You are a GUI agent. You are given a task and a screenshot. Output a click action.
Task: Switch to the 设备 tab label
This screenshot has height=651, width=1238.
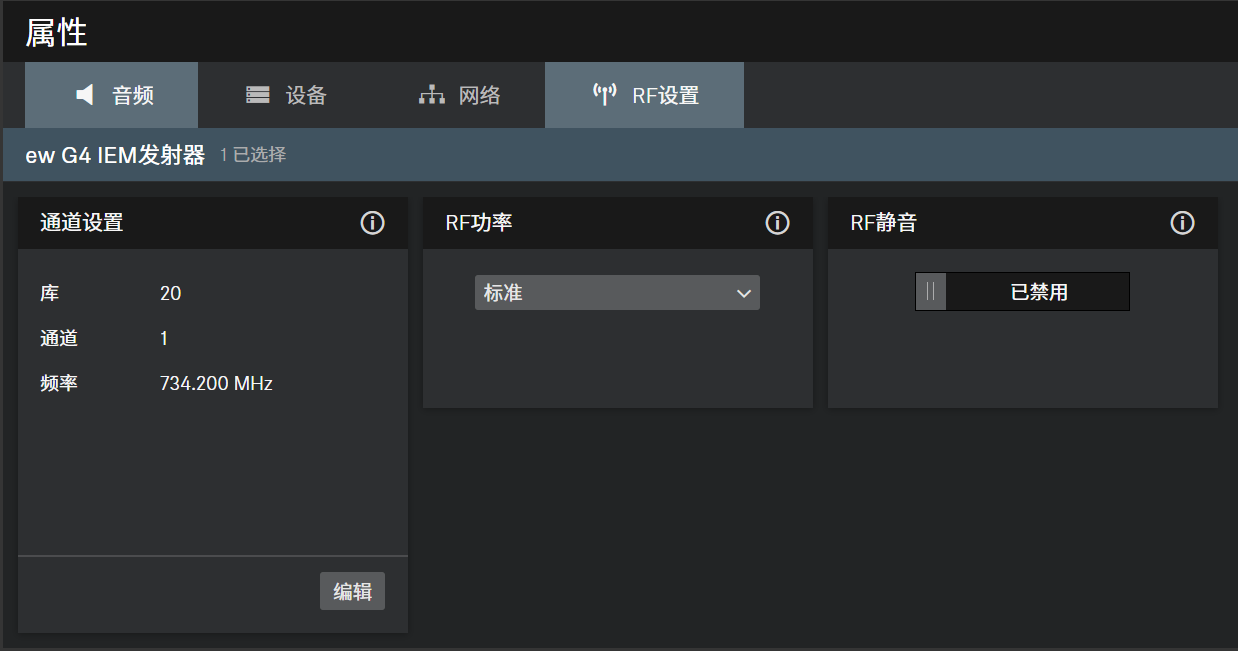coord(306,96)
